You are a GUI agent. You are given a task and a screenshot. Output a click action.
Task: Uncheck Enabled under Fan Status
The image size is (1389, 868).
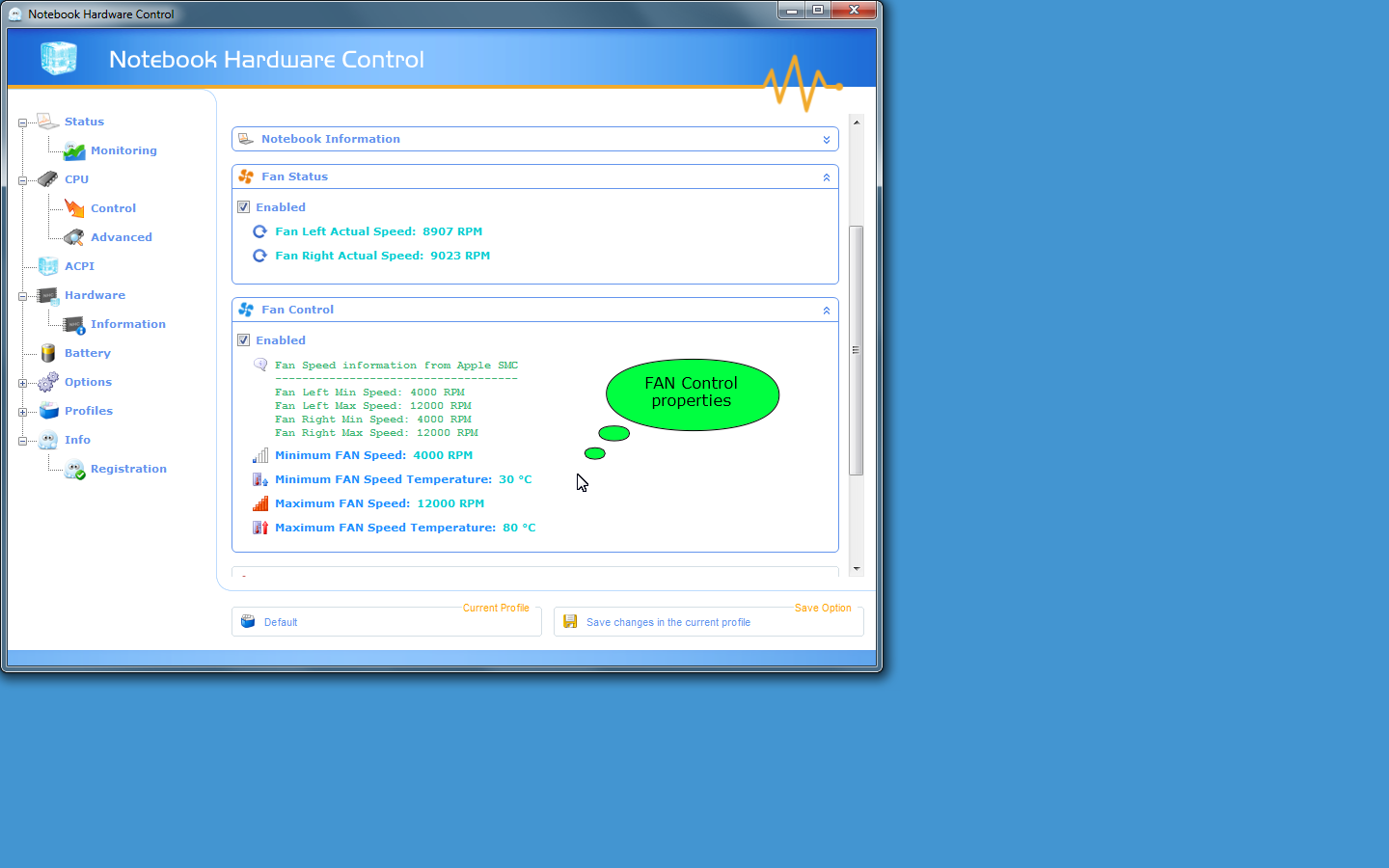(x=244, y=207)
